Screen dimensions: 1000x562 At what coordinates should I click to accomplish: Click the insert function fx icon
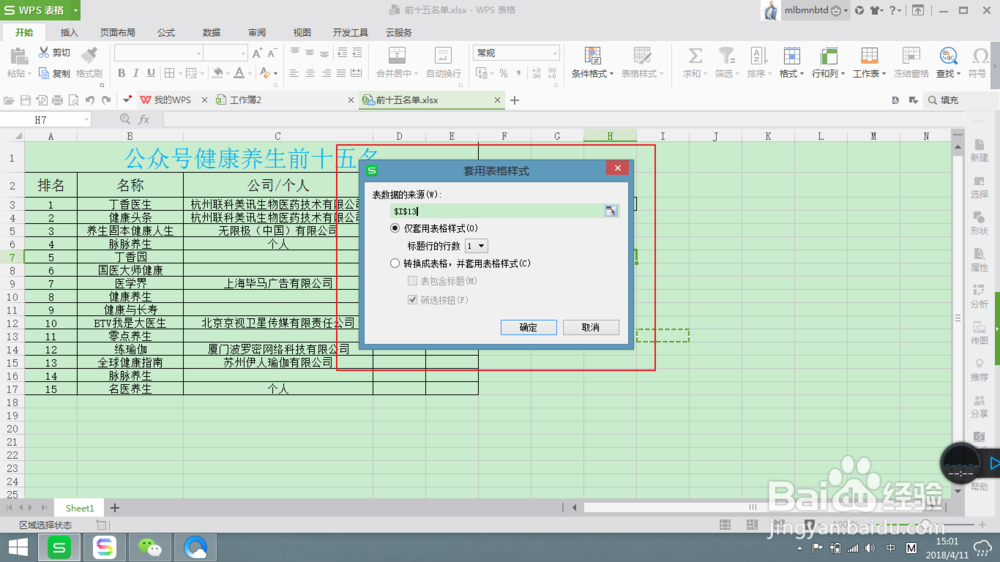(144, 119)
